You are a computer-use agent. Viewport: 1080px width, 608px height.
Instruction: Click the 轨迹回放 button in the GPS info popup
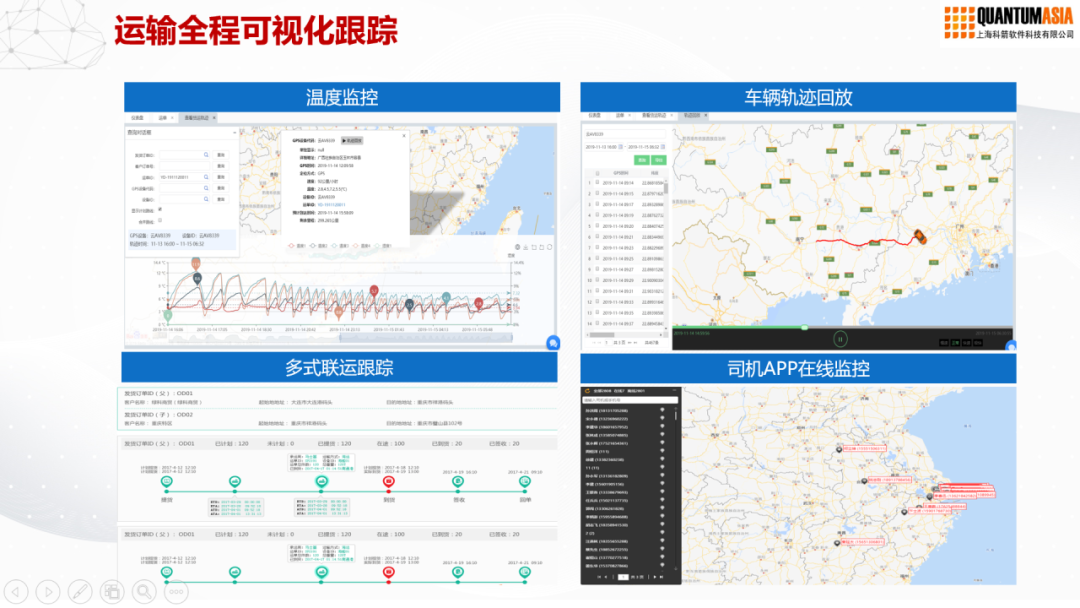[351, 138]
